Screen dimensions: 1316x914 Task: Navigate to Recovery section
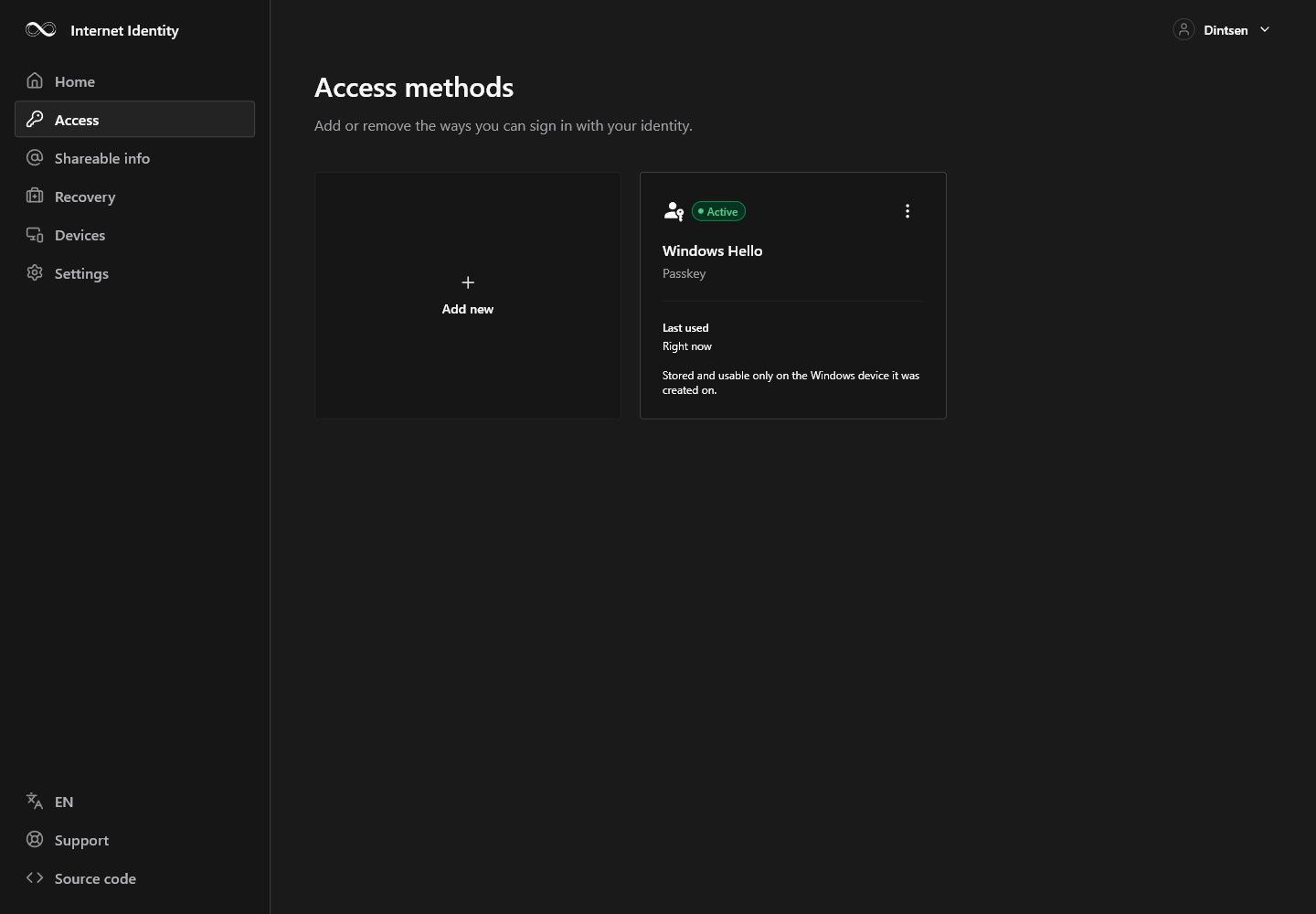(x=134, y=197)
